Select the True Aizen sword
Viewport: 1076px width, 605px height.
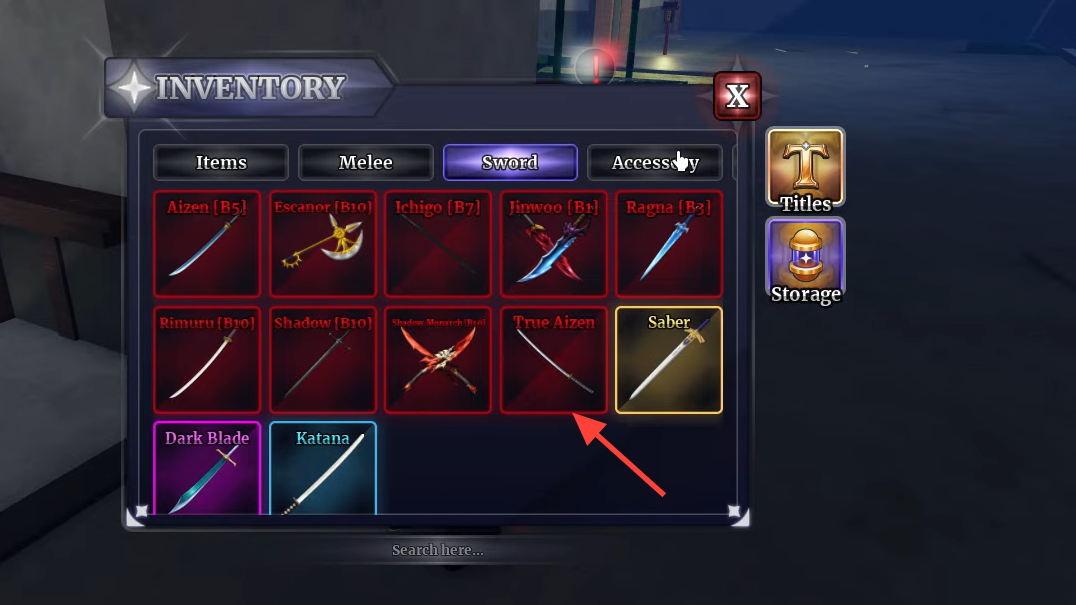554,359
